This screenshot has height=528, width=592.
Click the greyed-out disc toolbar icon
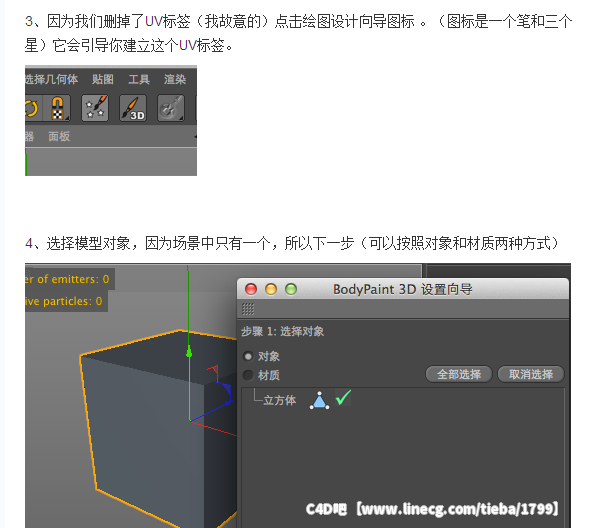tap(171, 108)
